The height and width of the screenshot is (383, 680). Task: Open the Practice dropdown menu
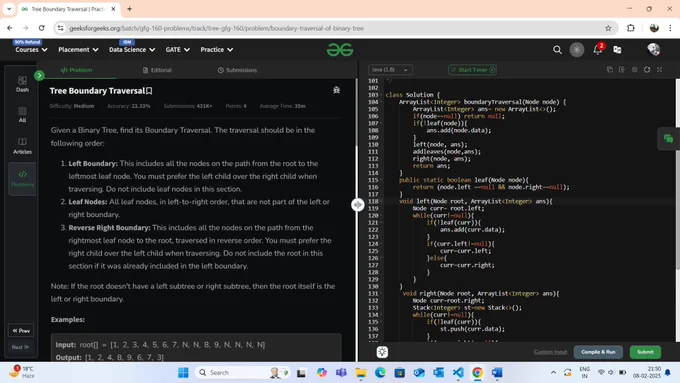216,49
